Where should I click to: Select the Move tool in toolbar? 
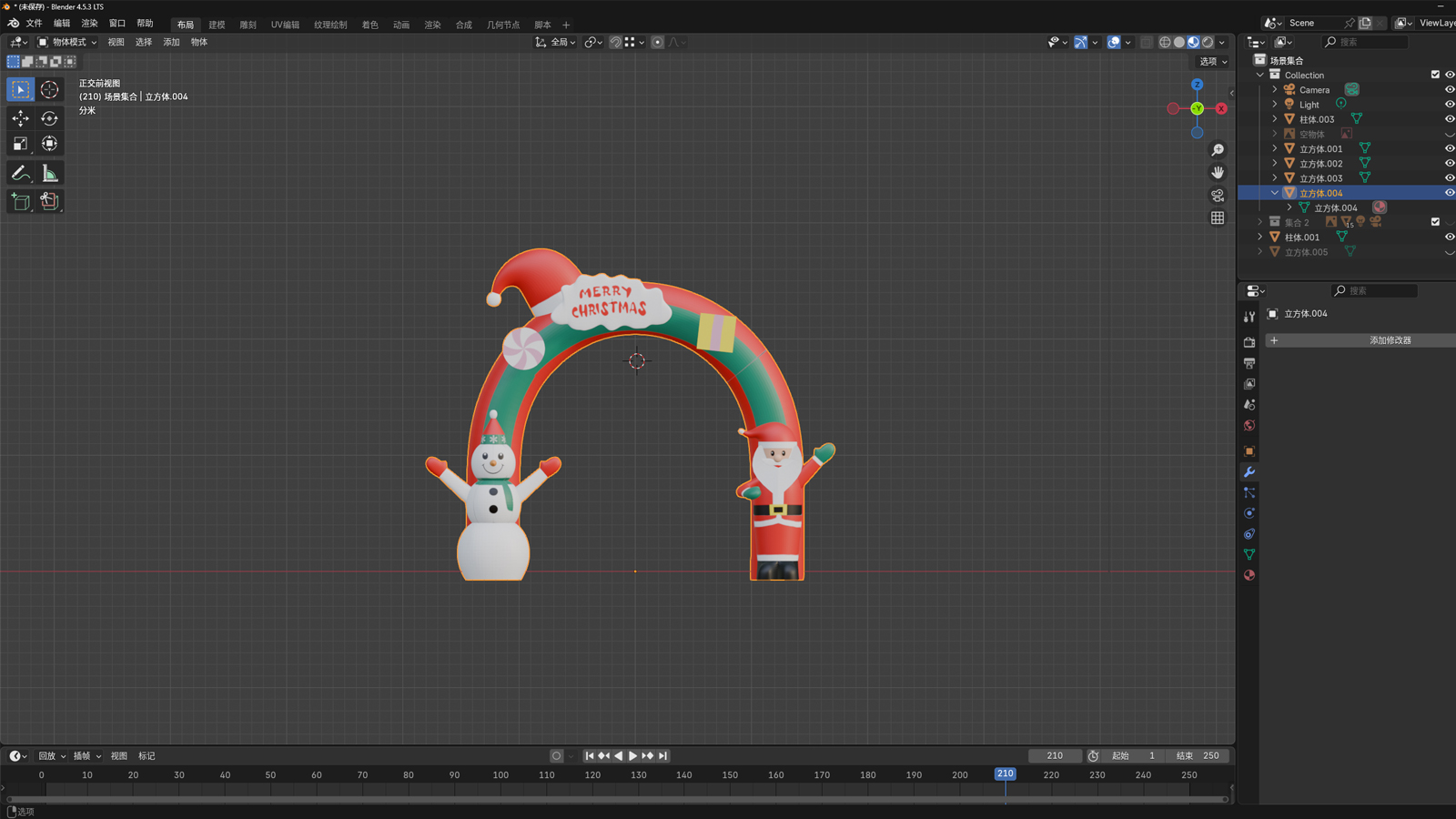click(20, 118)
